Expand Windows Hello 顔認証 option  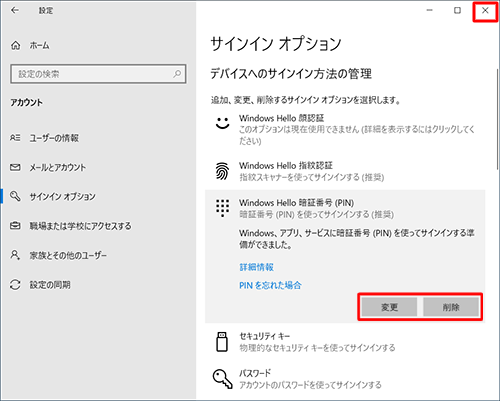(345, 129)
